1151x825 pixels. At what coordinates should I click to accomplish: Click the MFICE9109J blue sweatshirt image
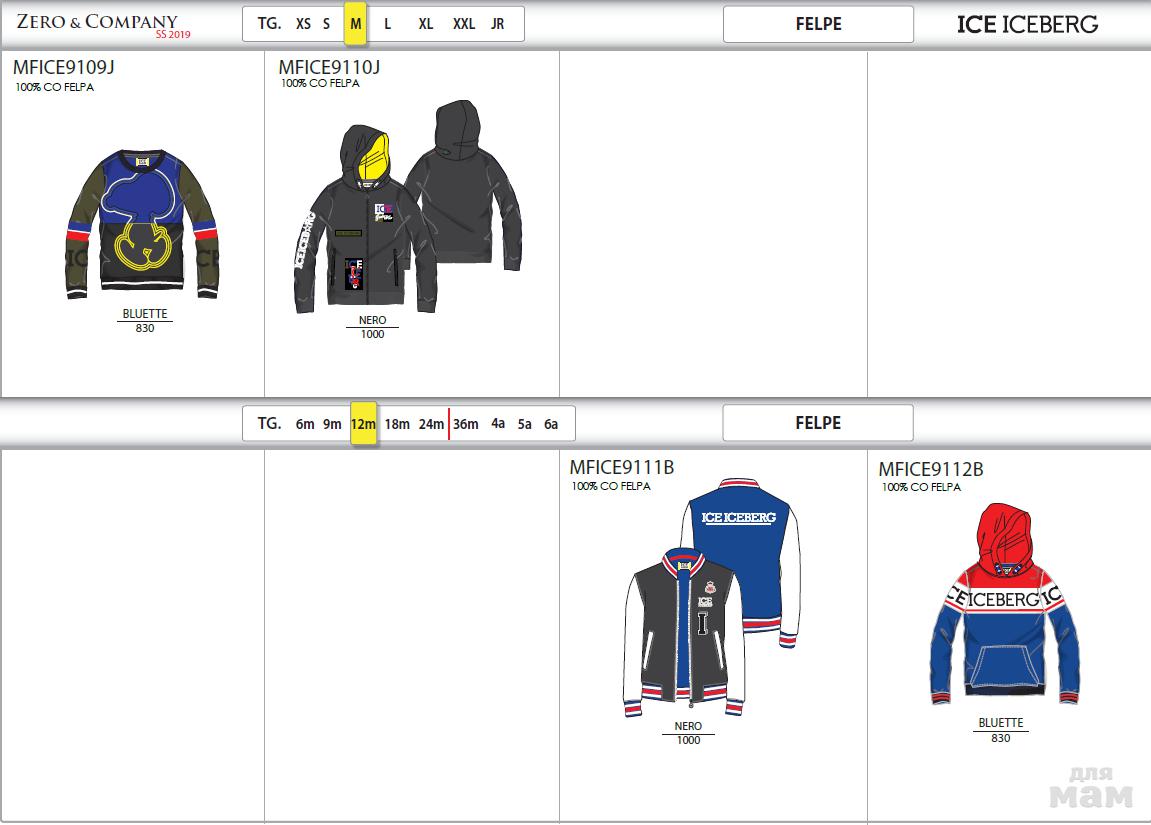[x=144, y=224]
